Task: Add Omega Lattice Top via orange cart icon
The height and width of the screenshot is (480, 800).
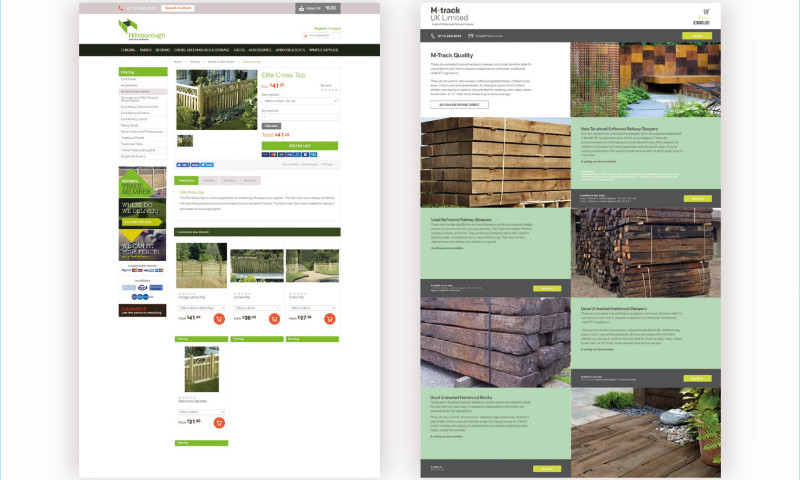Action: [219, 319]
